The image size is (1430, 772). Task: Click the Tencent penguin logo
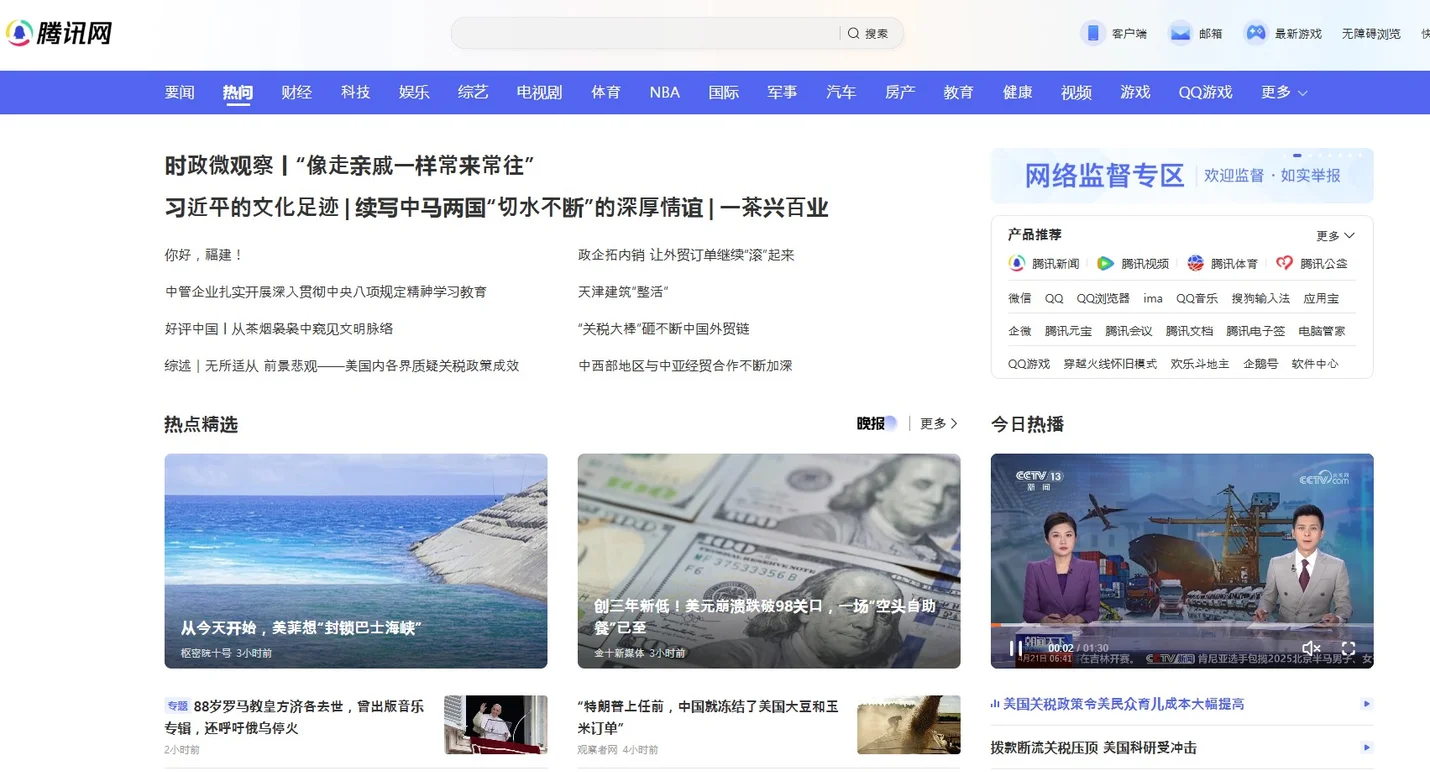19,33
